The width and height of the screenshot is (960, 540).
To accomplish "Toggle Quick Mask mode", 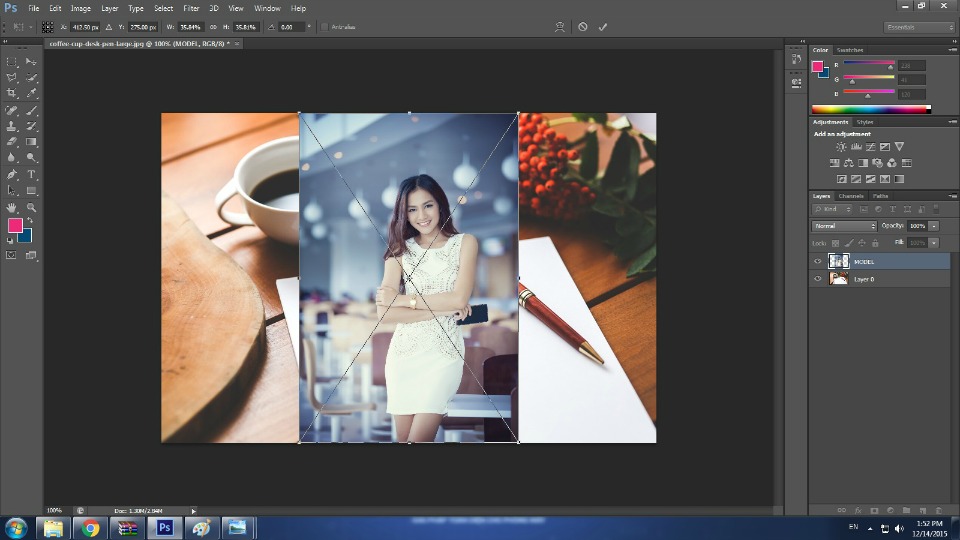I will tap(12, 255).
